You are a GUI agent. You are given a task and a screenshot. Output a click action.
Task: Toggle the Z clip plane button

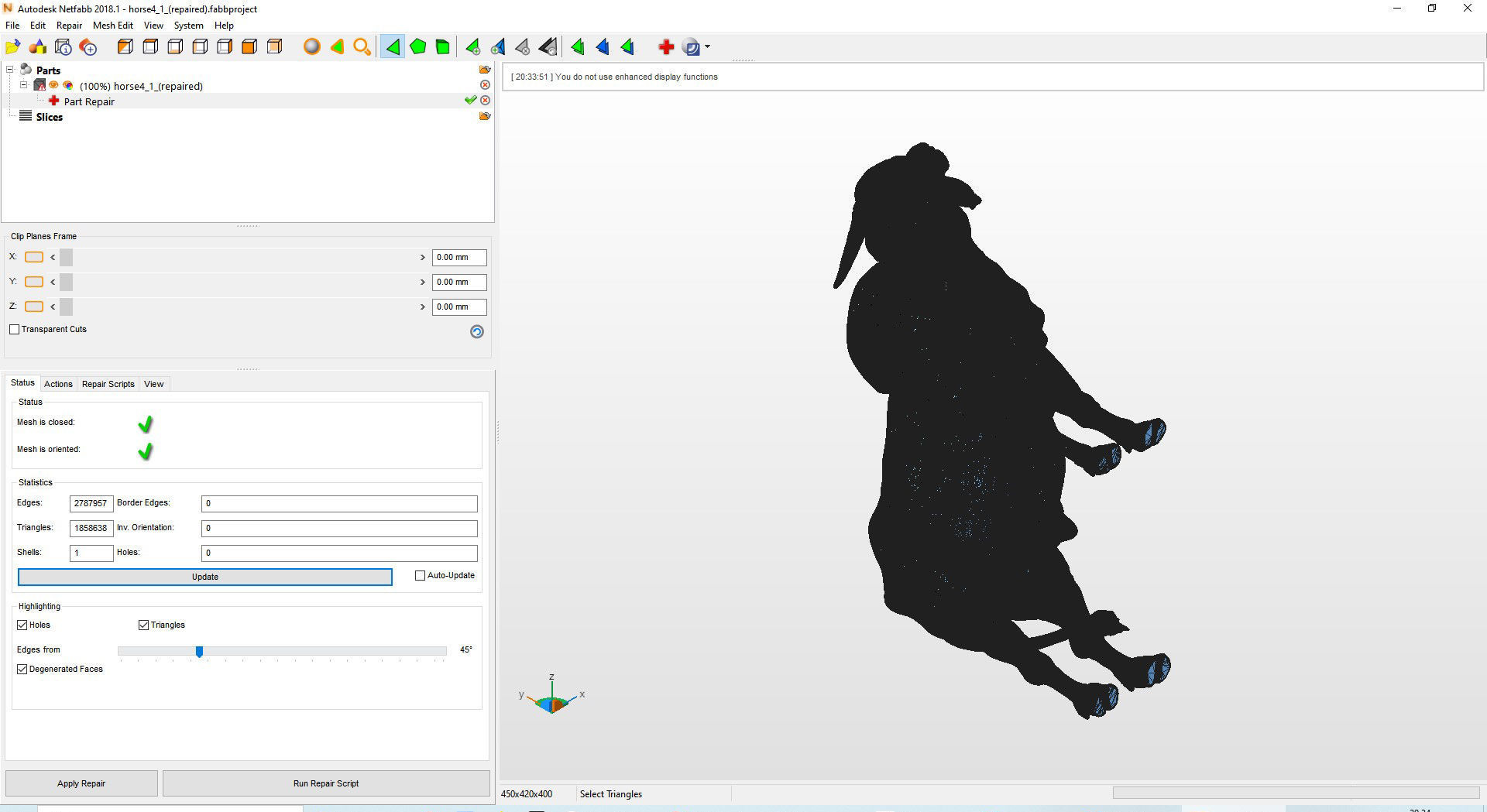coord(34,307)
